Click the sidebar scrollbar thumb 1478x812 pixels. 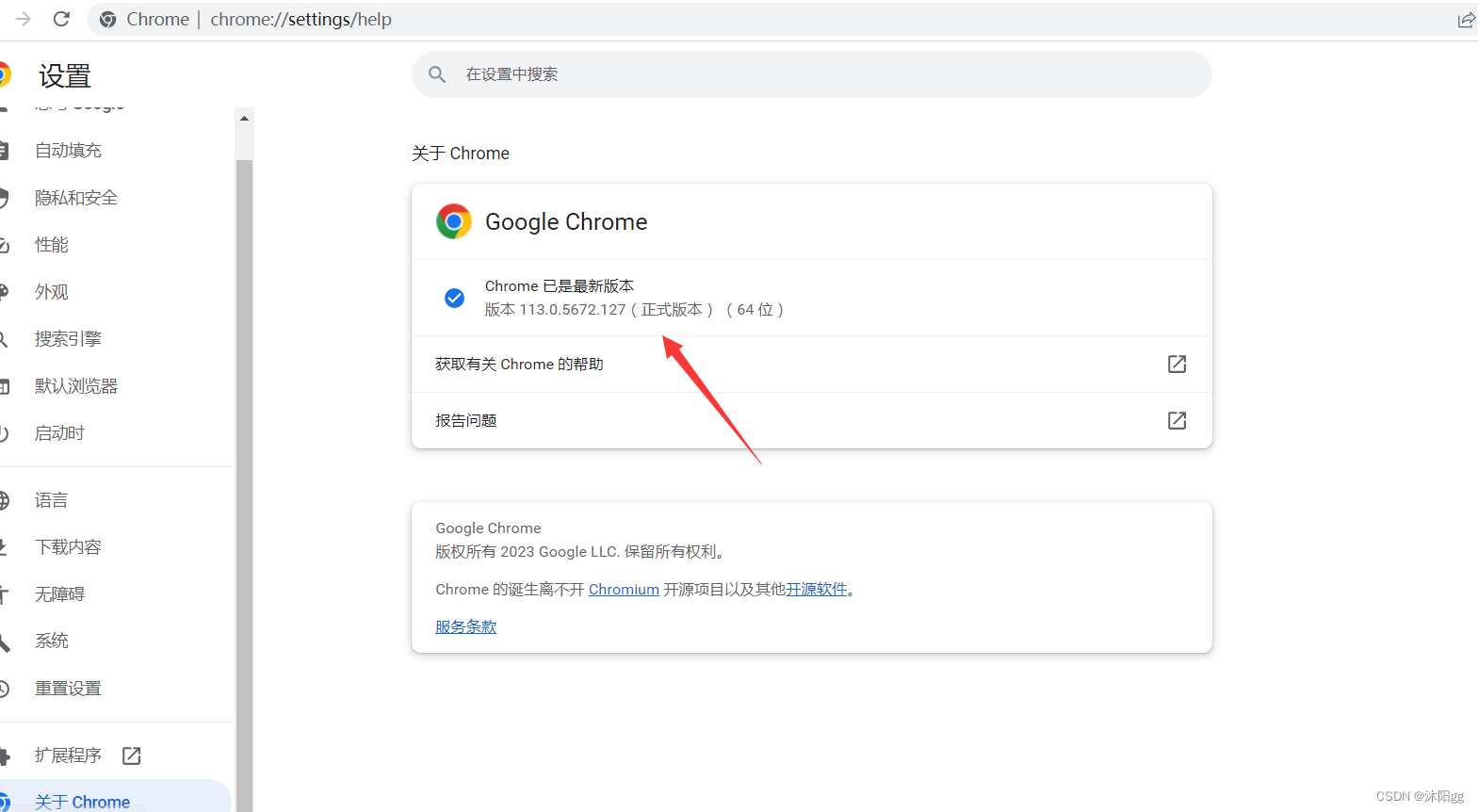(245, 485)
